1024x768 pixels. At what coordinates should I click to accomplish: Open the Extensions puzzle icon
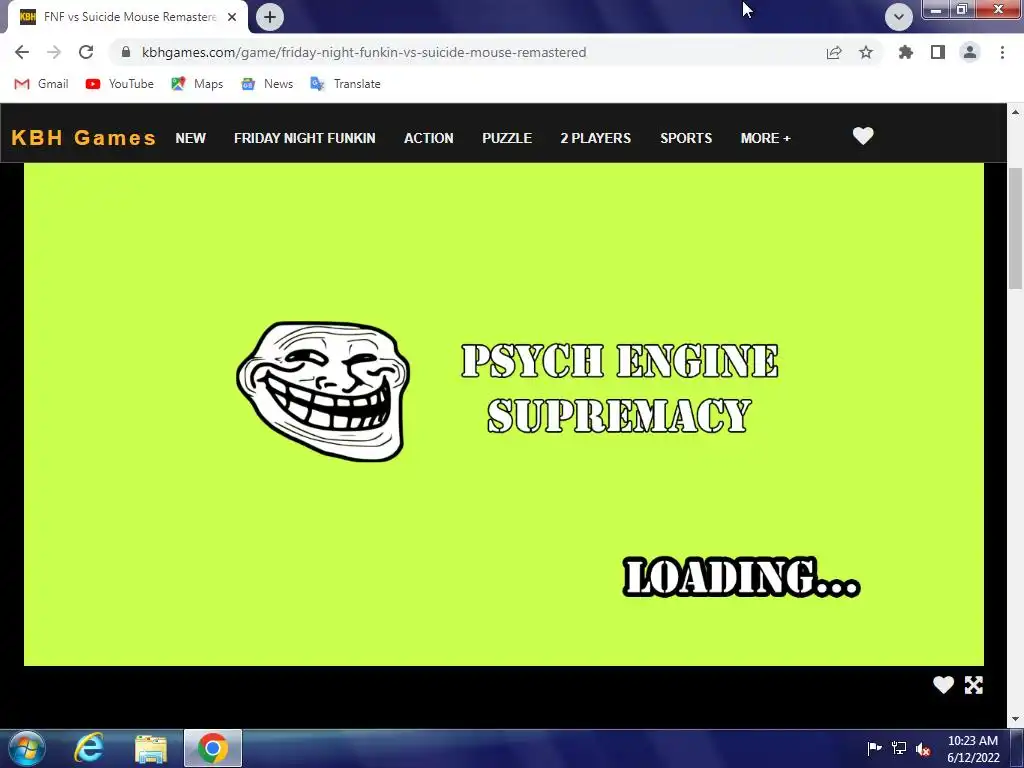pyautogui.click(x=906, y=52)
